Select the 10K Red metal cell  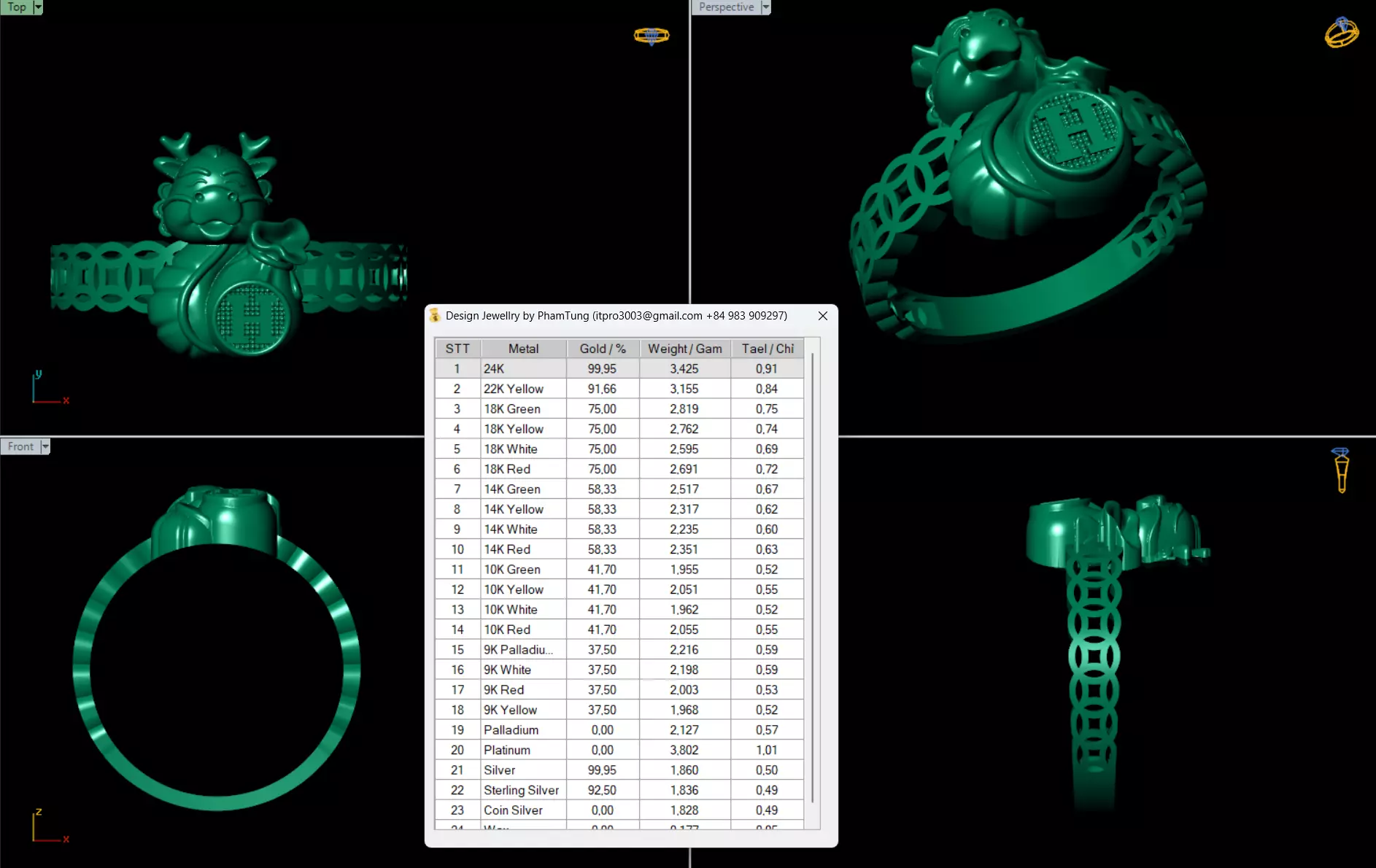coord(523,629)
